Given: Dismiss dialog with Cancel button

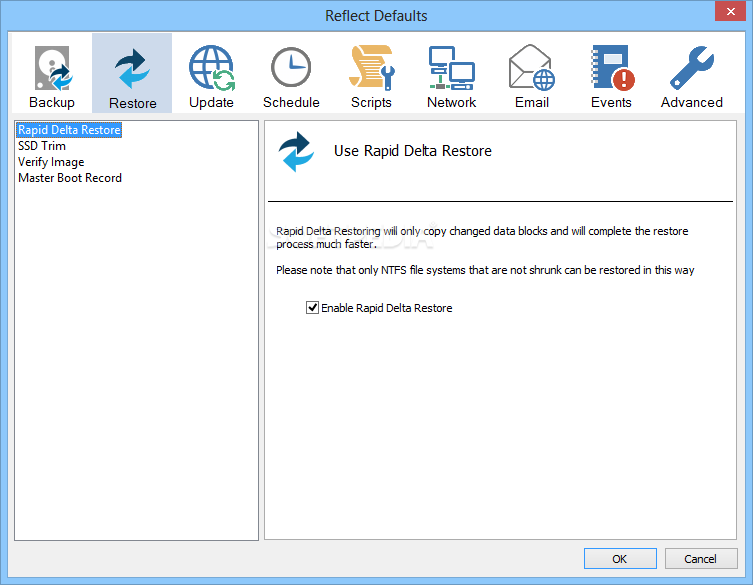Looking at the screenshot, I should pyautogui.click(x=701, y=559).
